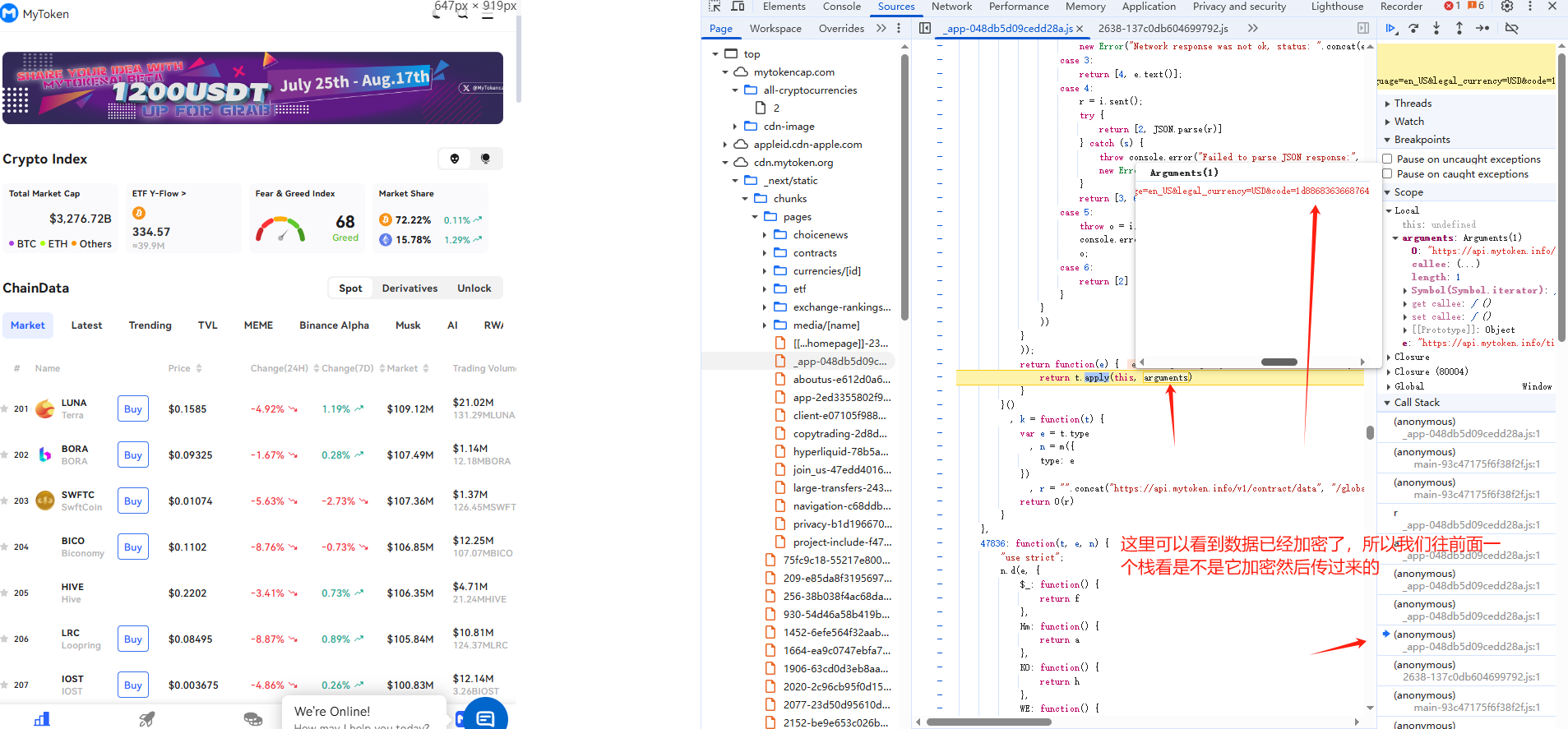
Task: Expand the Threads section
Action: point(1388,104)
